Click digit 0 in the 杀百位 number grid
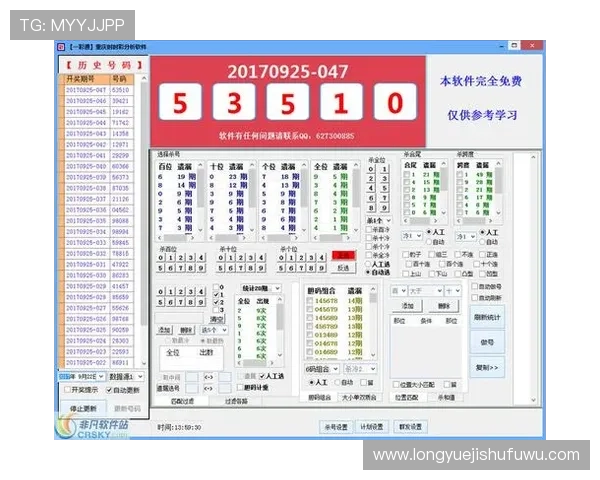The height and width of the screenshot is (480, 600). coord(163,257)
